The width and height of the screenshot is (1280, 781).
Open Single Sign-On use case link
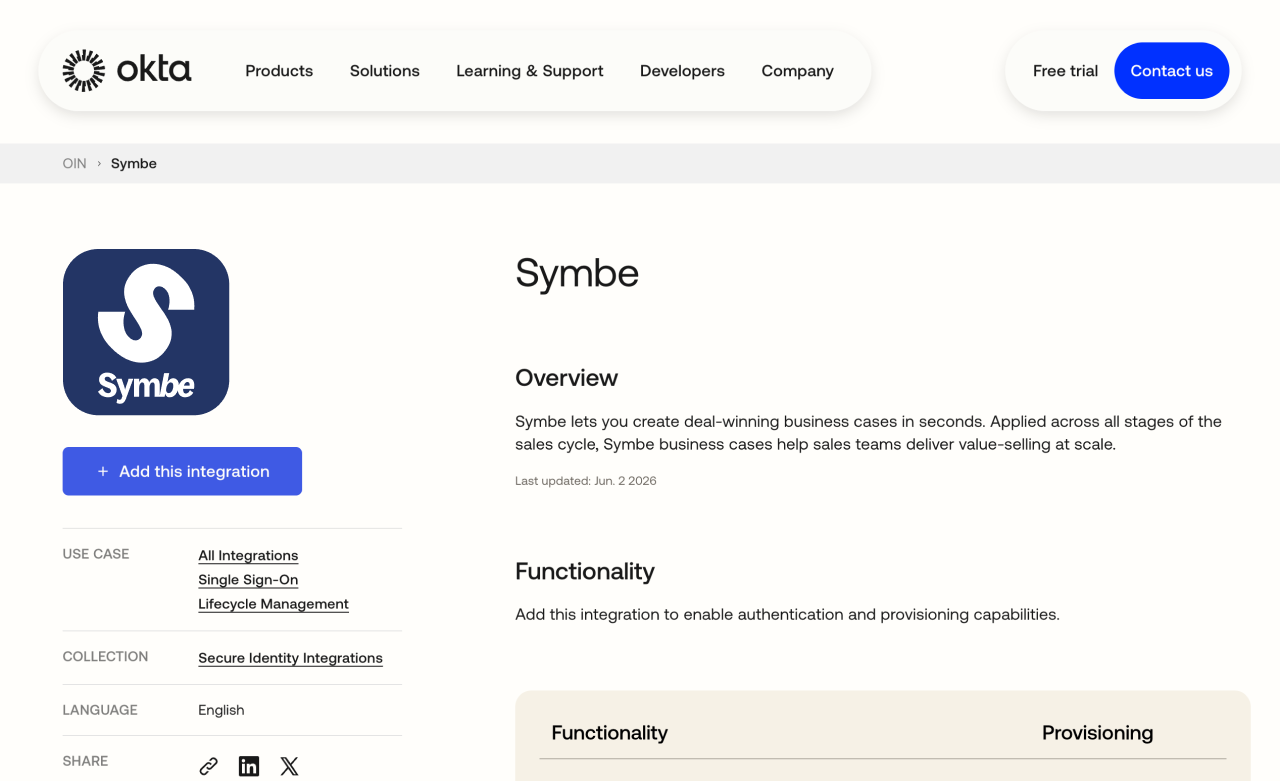[x=248, y=580]
